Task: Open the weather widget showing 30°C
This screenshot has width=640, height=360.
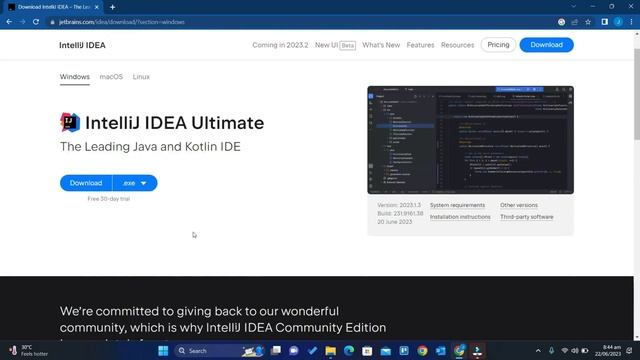Action: [29, 351]
